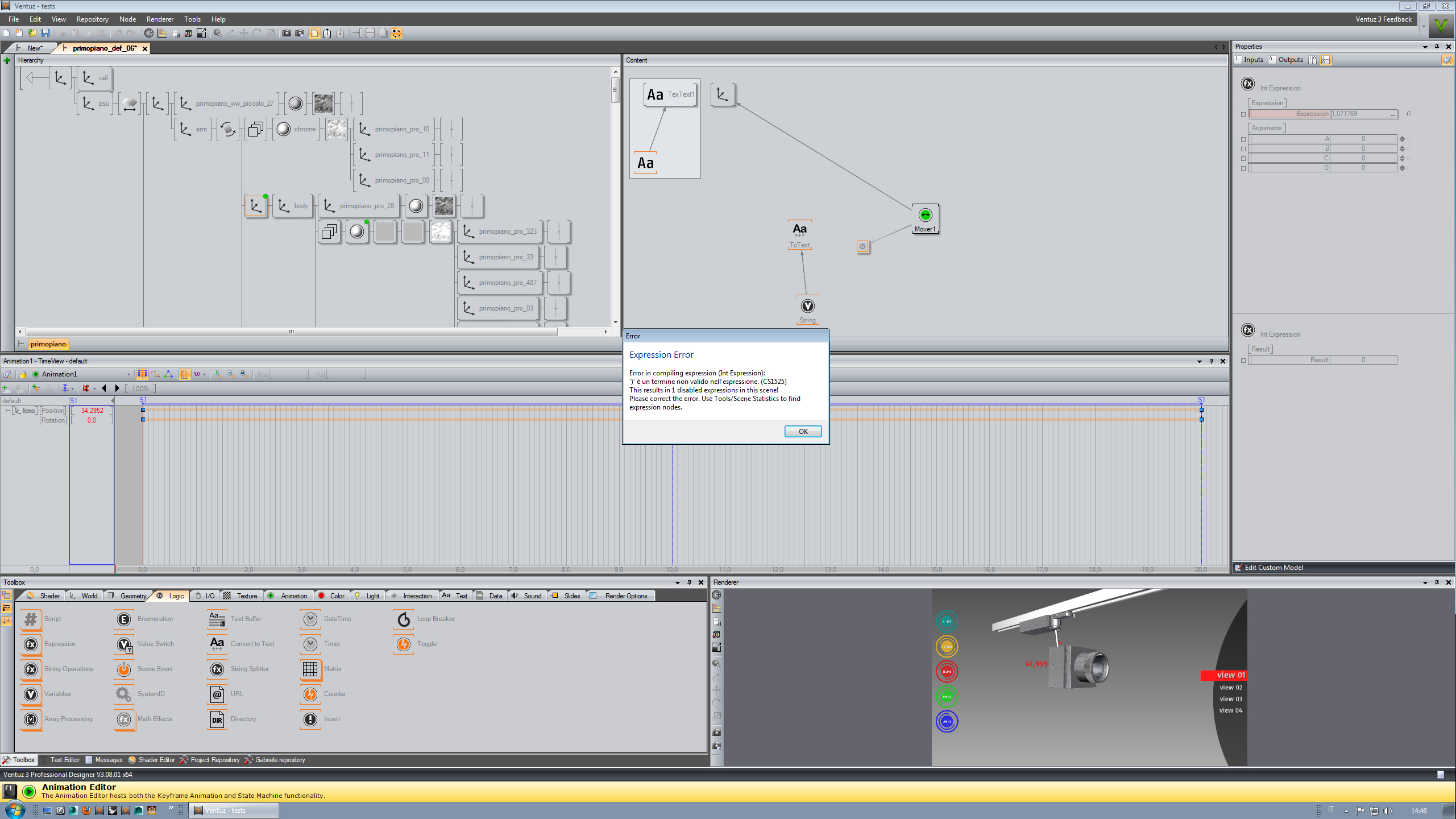Open the Animation1 dropdown in TimeView
This screenshot has width=1456, height=819.
[x=128, y=374]
